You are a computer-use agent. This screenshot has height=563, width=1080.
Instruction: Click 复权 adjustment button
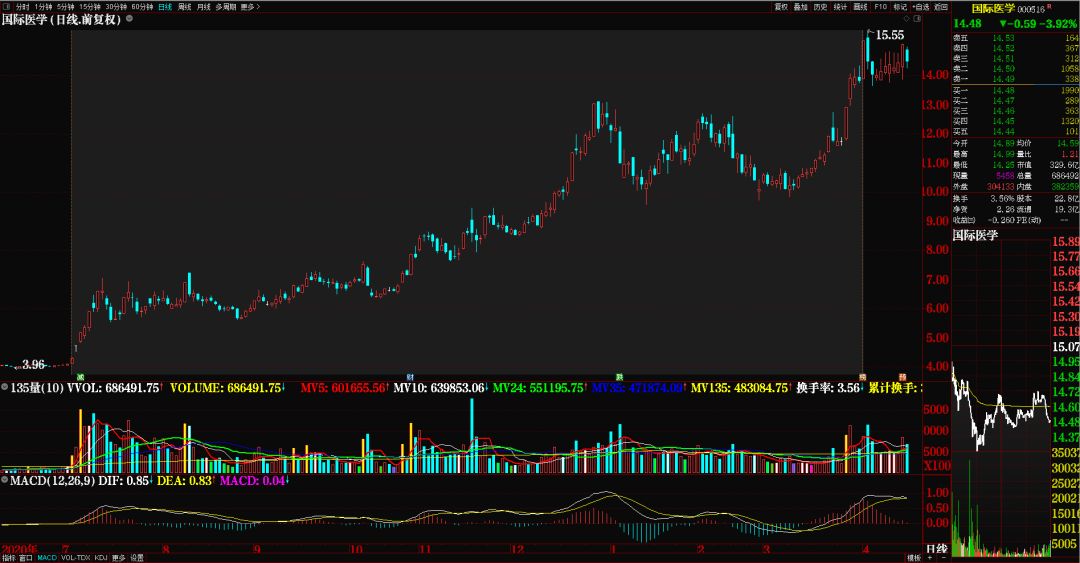(x=781, y=7)
